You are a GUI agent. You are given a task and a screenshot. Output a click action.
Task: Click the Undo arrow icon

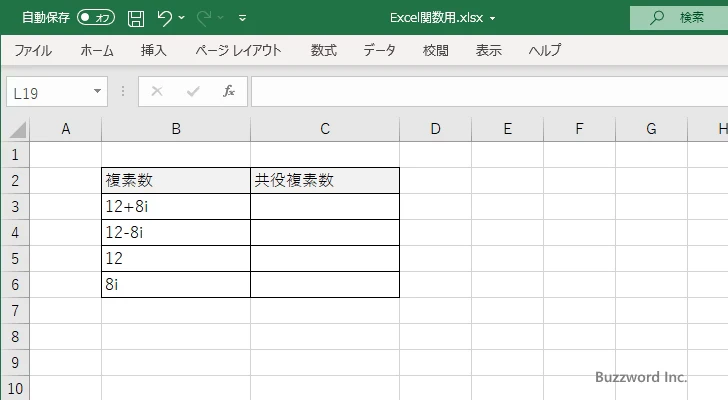pyautogui.click(x=165, y=18)
